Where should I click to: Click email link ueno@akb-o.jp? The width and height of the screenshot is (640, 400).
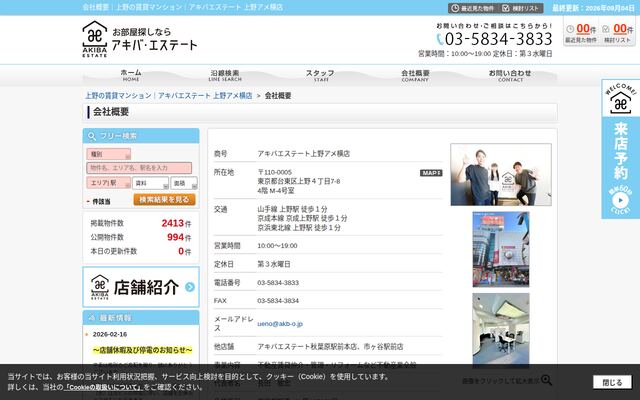click(x=280, y=324)
